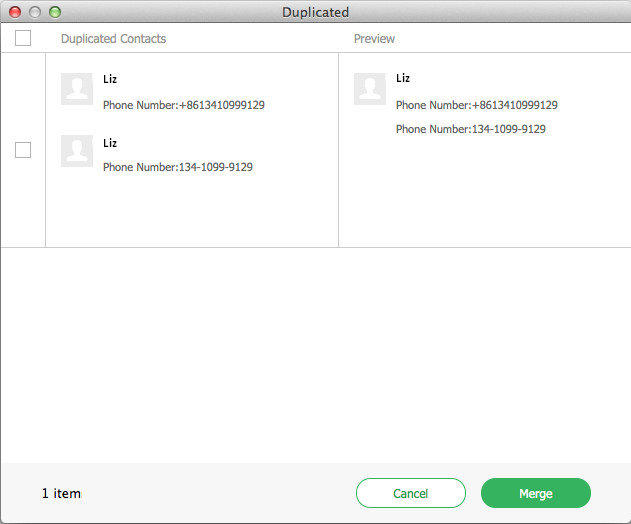631x524 pixels.
Task: Click the Liz avatar in the Preview pane
Action: click(370, 89)
